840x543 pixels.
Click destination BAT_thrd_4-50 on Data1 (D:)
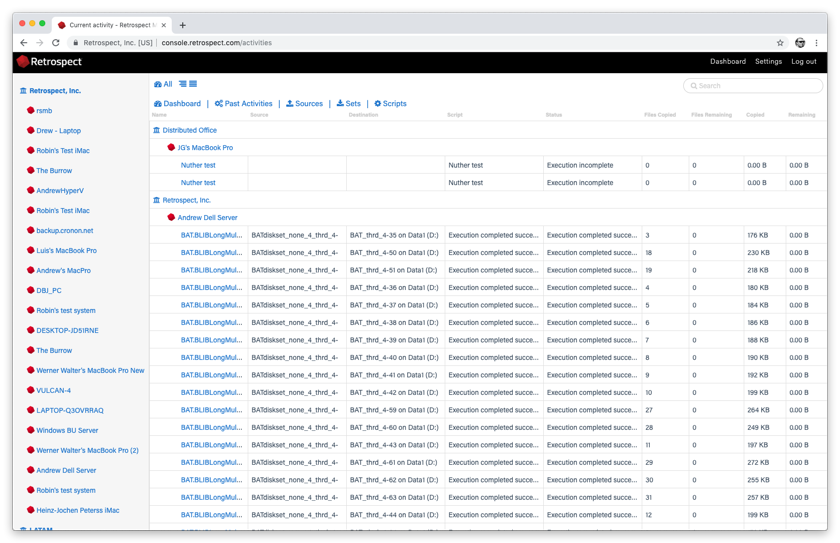(x=394, y=253)
